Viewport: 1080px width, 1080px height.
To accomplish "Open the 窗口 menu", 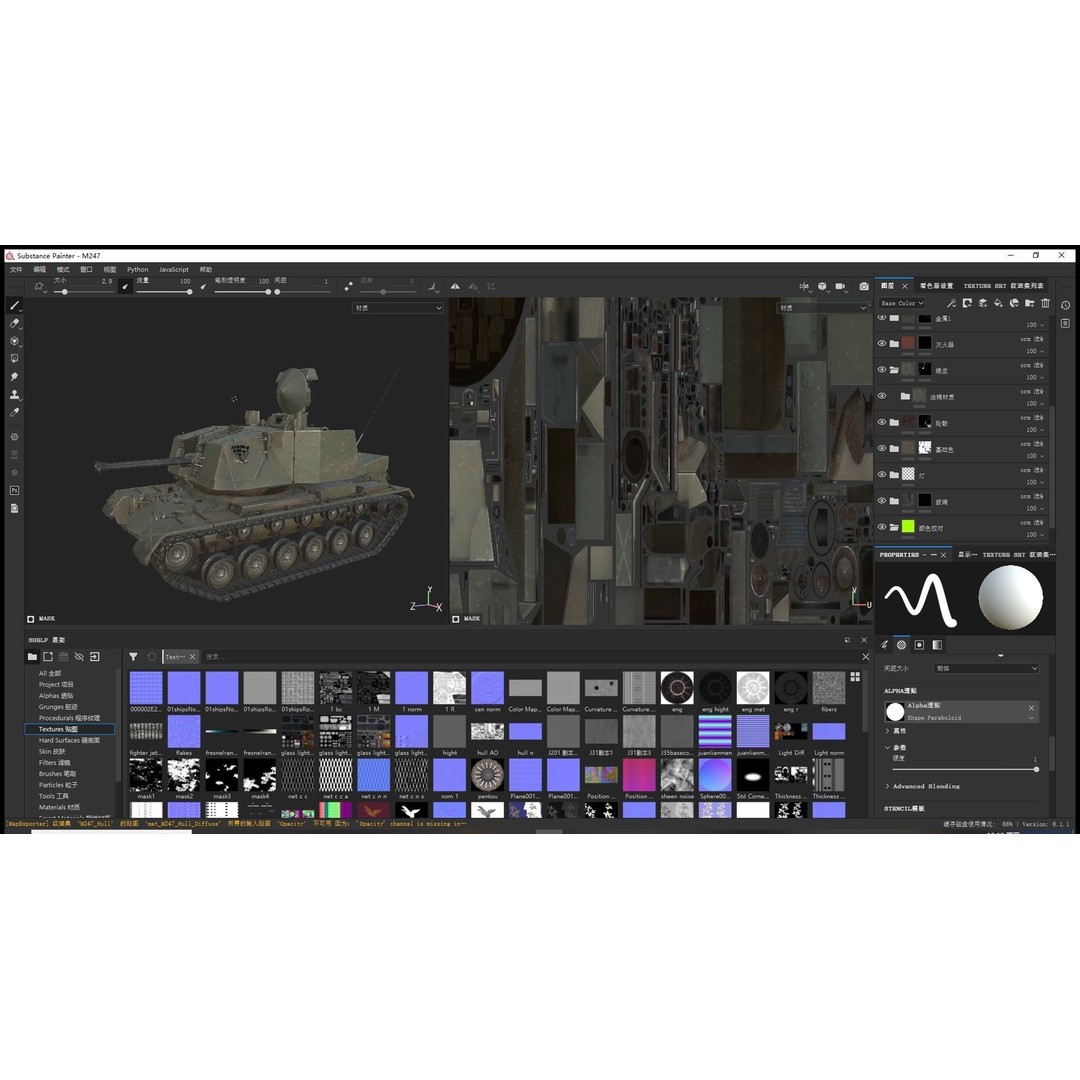I will click(x=86, y=269).
